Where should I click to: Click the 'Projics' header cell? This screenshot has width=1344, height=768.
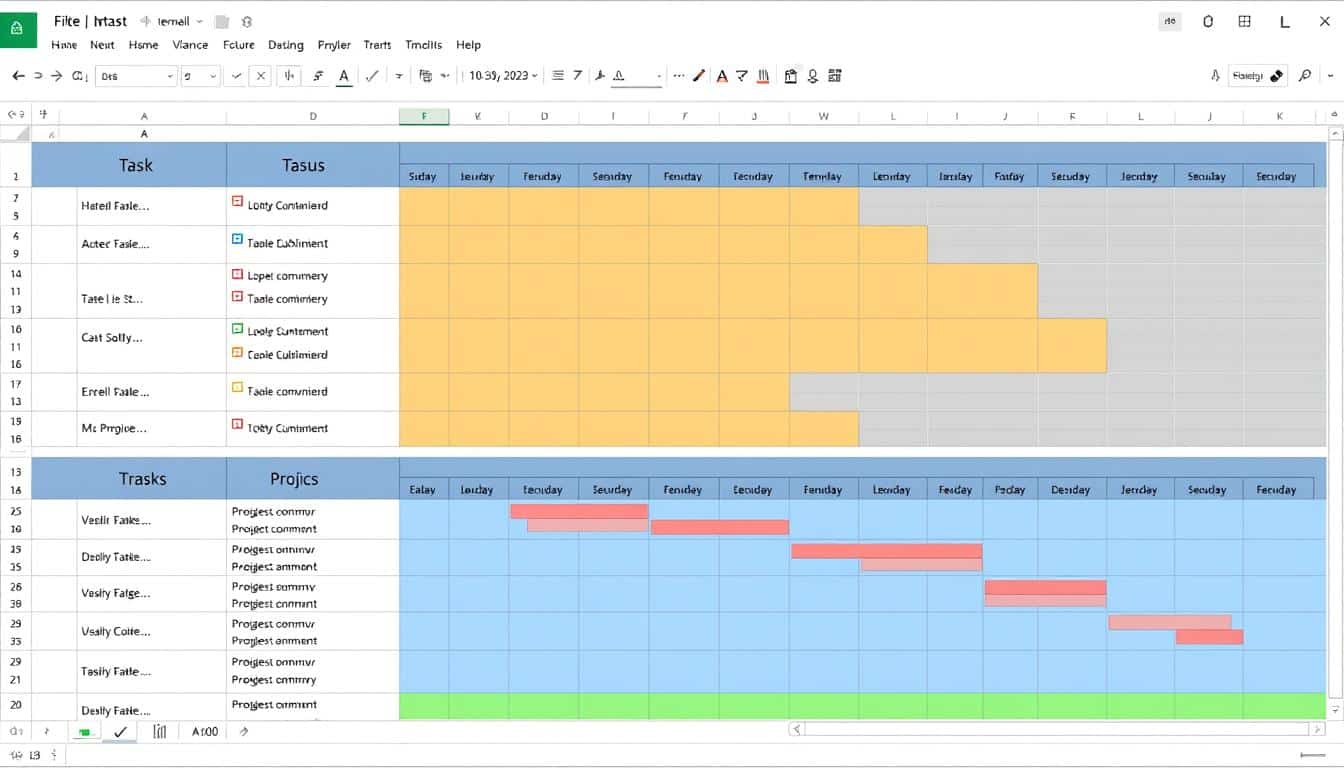(x=313, y=479)
